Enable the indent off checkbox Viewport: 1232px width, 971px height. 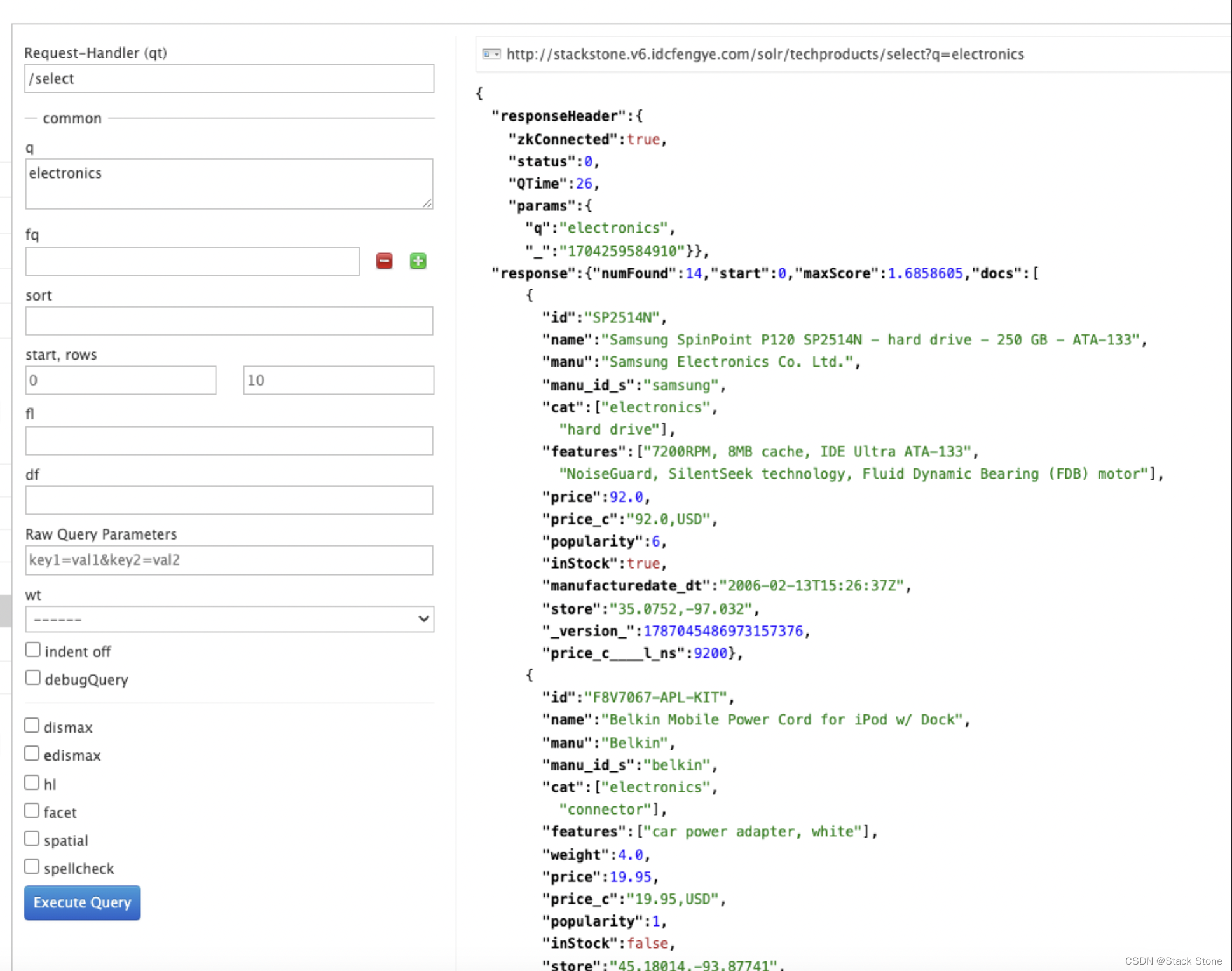coord(33,650)
